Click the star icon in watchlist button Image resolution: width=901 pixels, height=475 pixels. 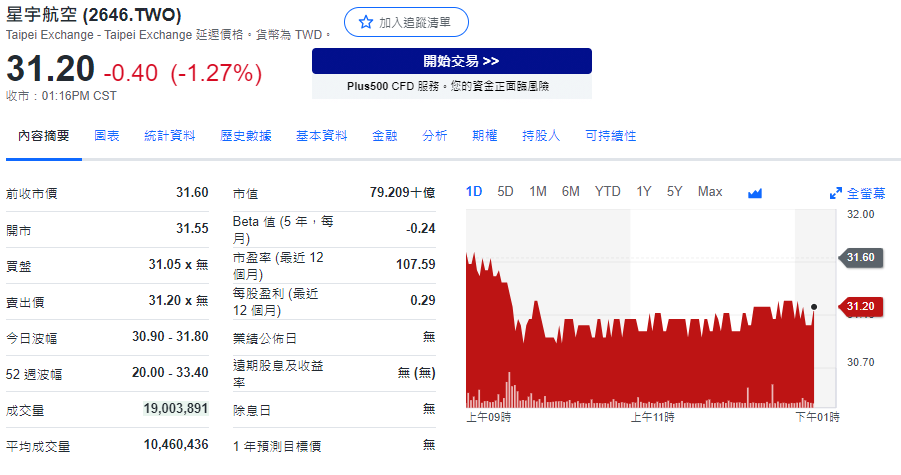point(365,22)
